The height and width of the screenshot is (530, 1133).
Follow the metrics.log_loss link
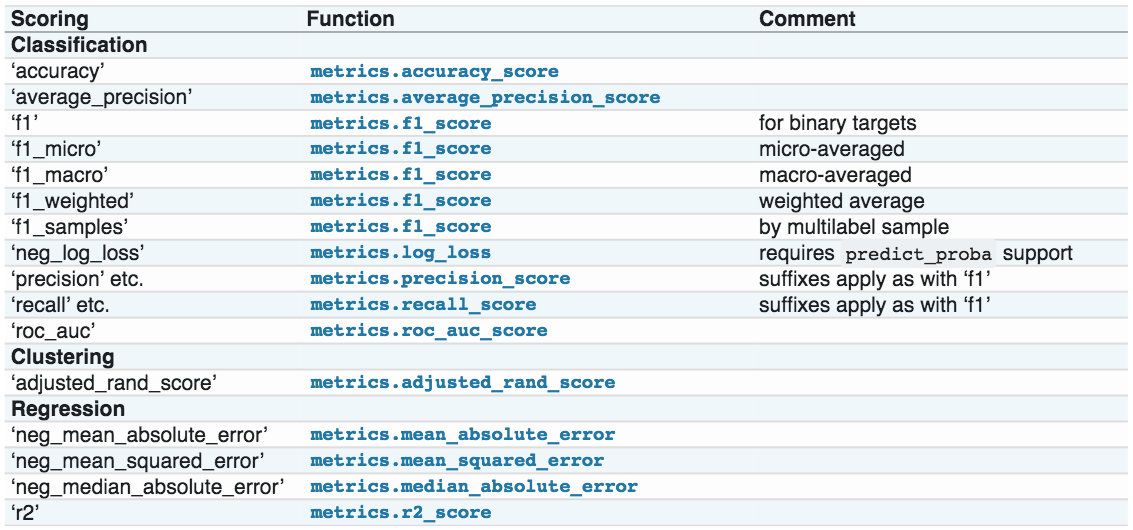[400, 253]
